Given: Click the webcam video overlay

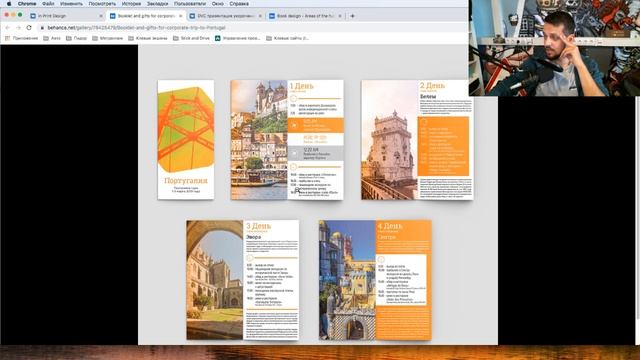Looking at the screenshot, I should [554, 48].
